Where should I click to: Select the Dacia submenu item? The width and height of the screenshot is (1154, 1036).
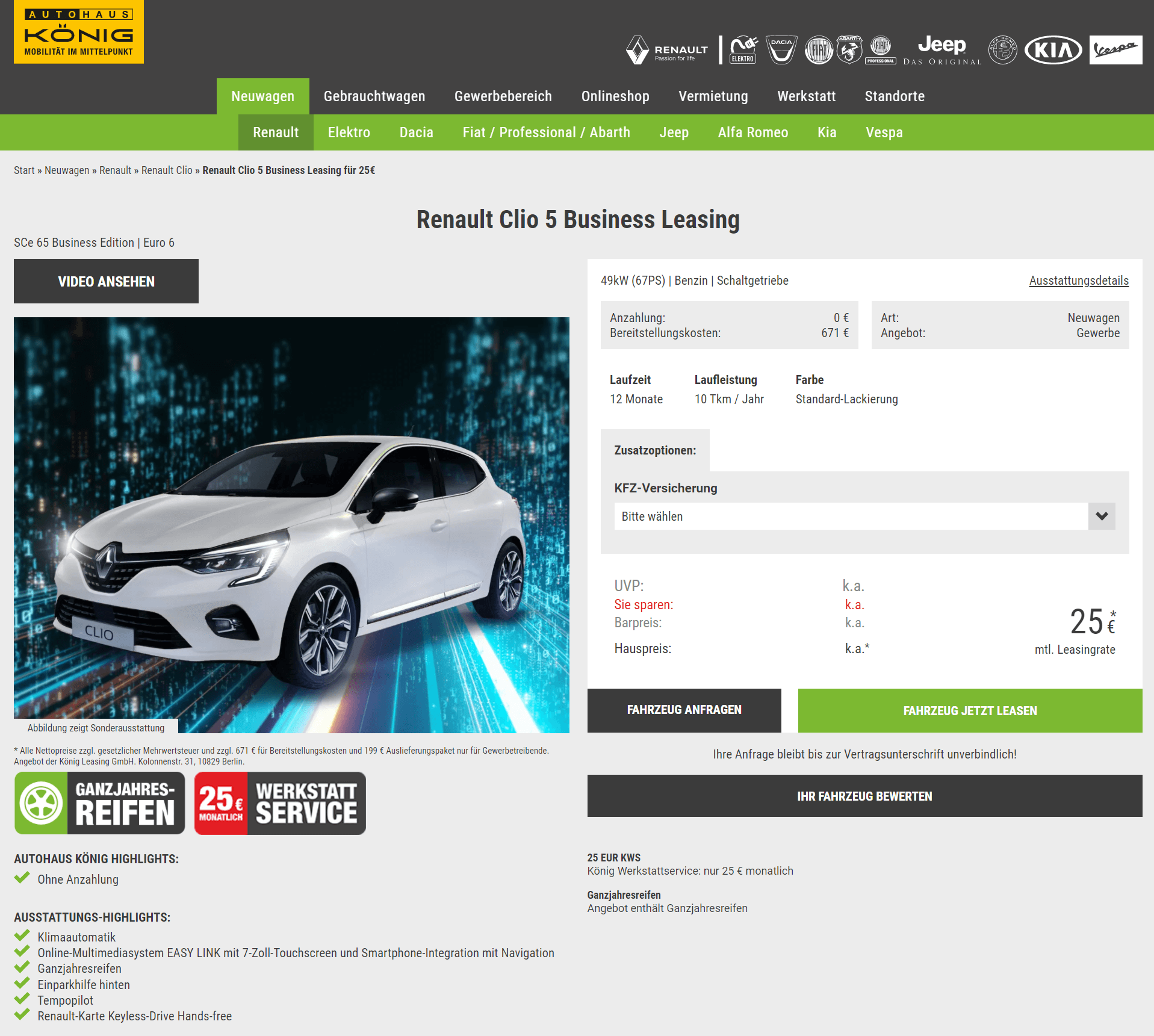[417, 132]
